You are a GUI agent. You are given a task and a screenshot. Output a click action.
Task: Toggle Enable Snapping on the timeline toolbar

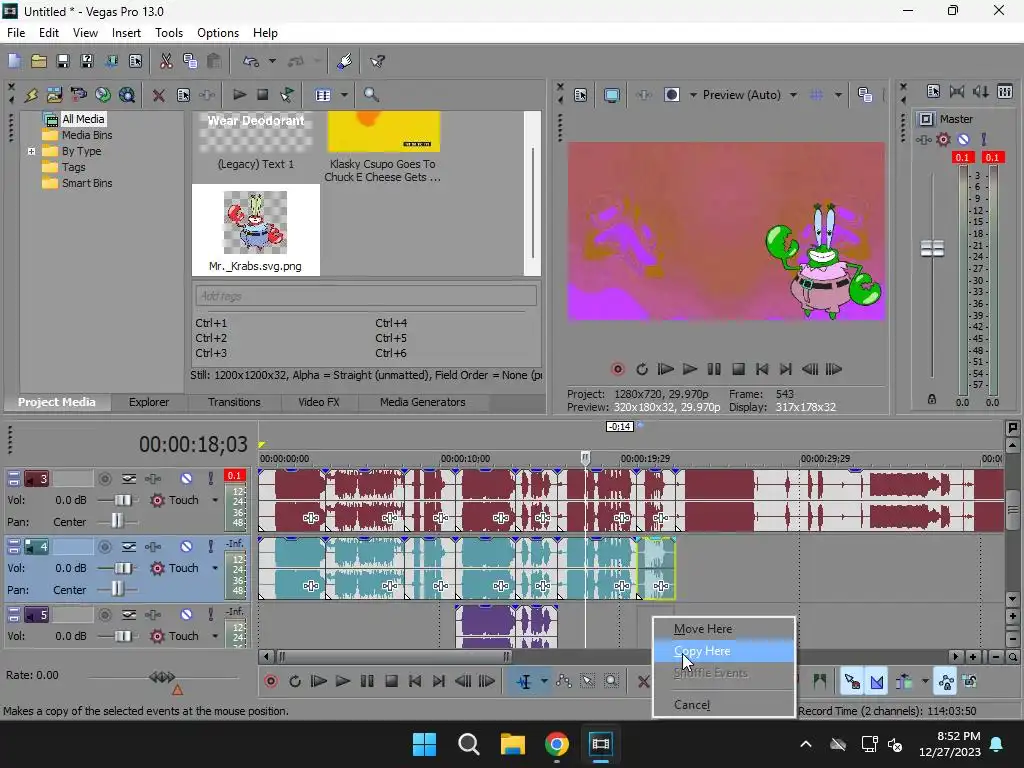(x=852, y=681)
